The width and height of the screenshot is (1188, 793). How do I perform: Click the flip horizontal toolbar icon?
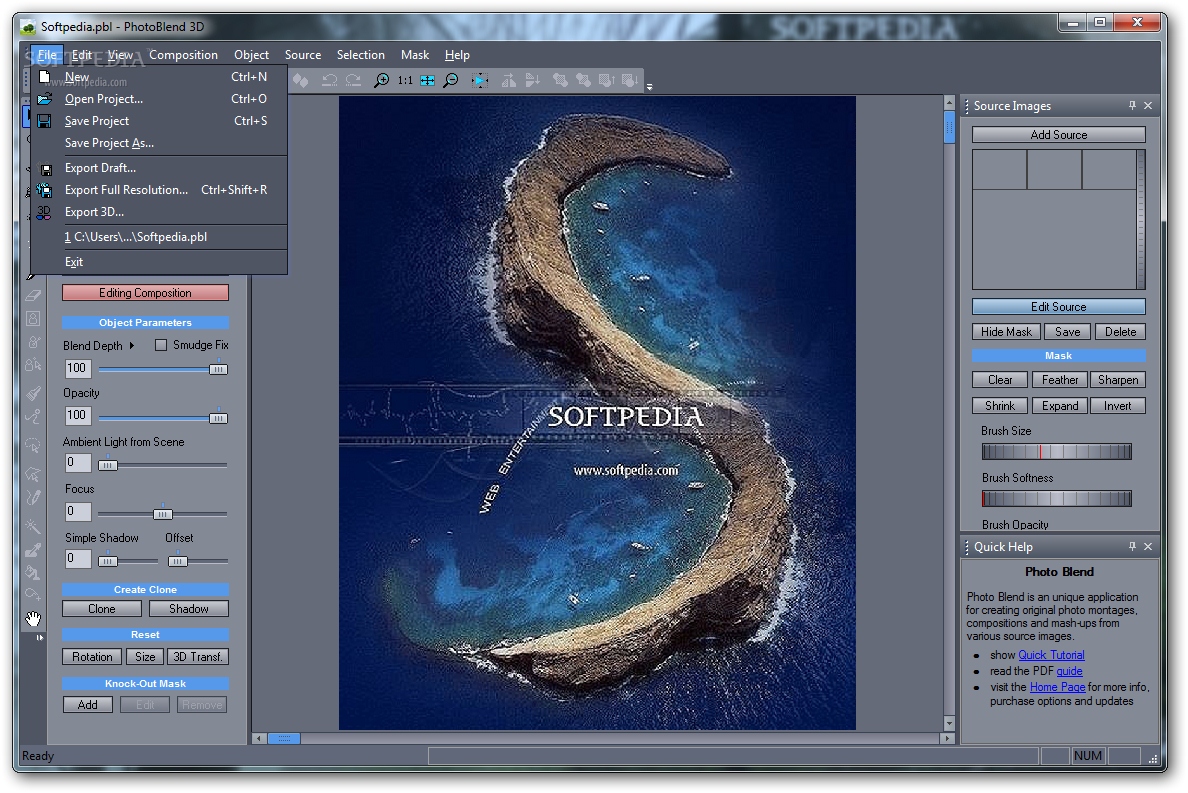(509, 80)
